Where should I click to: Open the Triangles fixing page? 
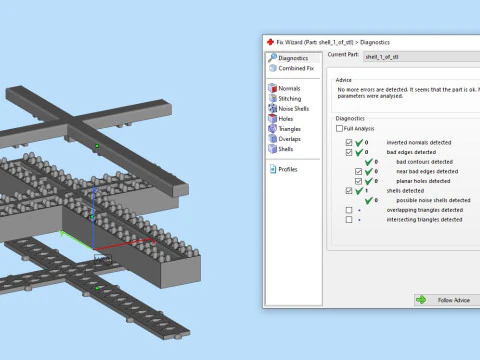pyautogui.click(x=289, y=129)
